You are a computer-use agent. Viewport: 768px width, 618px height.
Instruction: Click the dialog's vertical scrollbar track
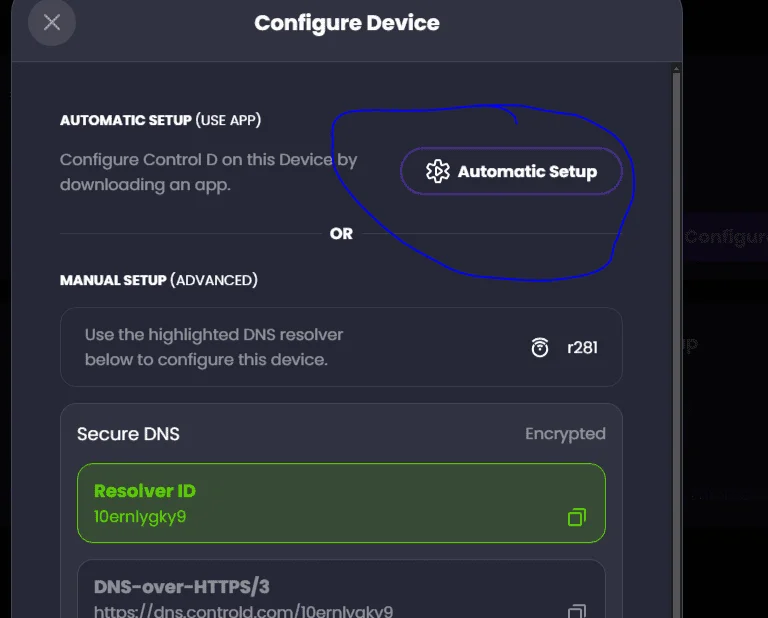[676, 343]
